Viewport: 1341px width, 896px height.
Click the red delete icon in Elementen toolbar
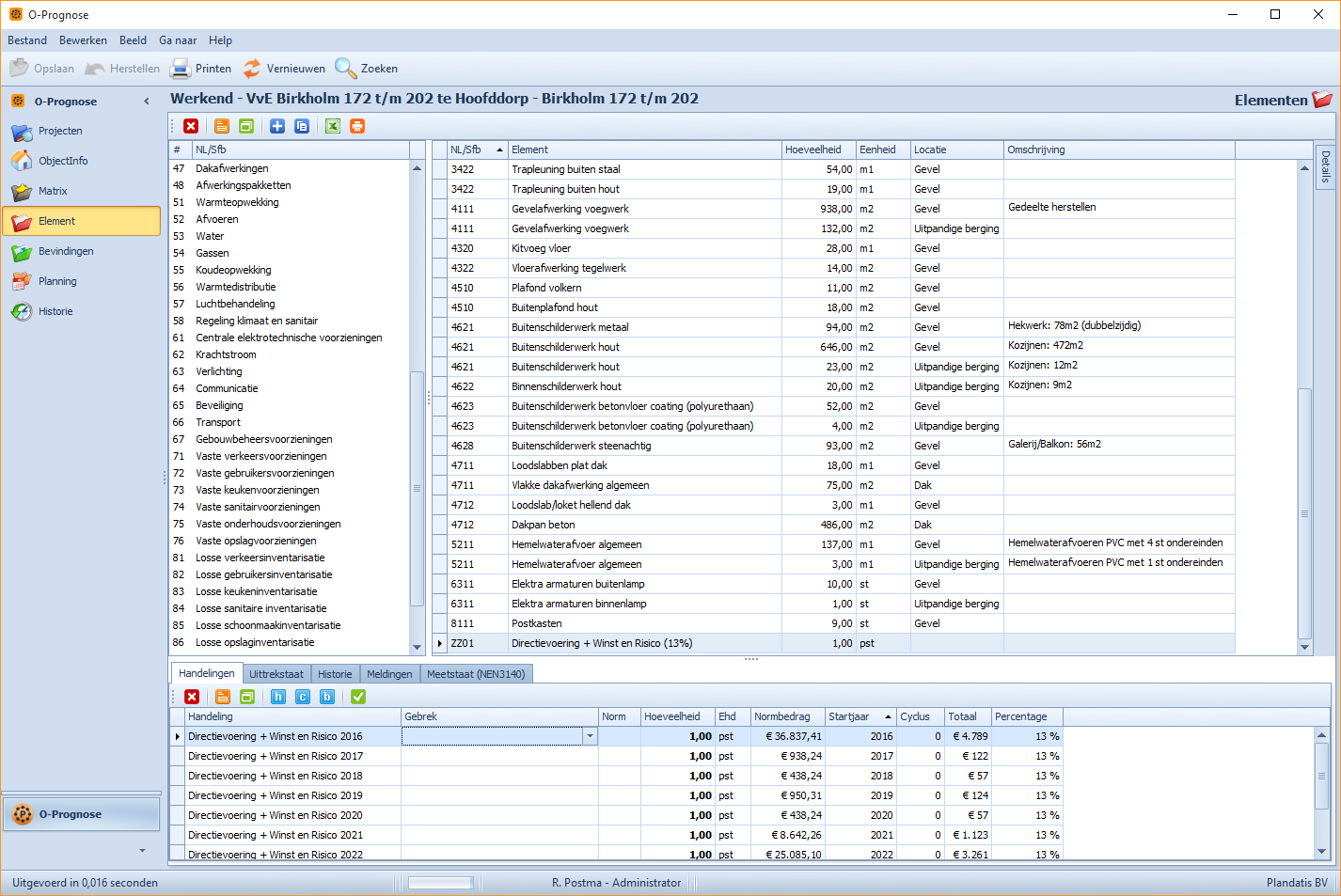191,126
